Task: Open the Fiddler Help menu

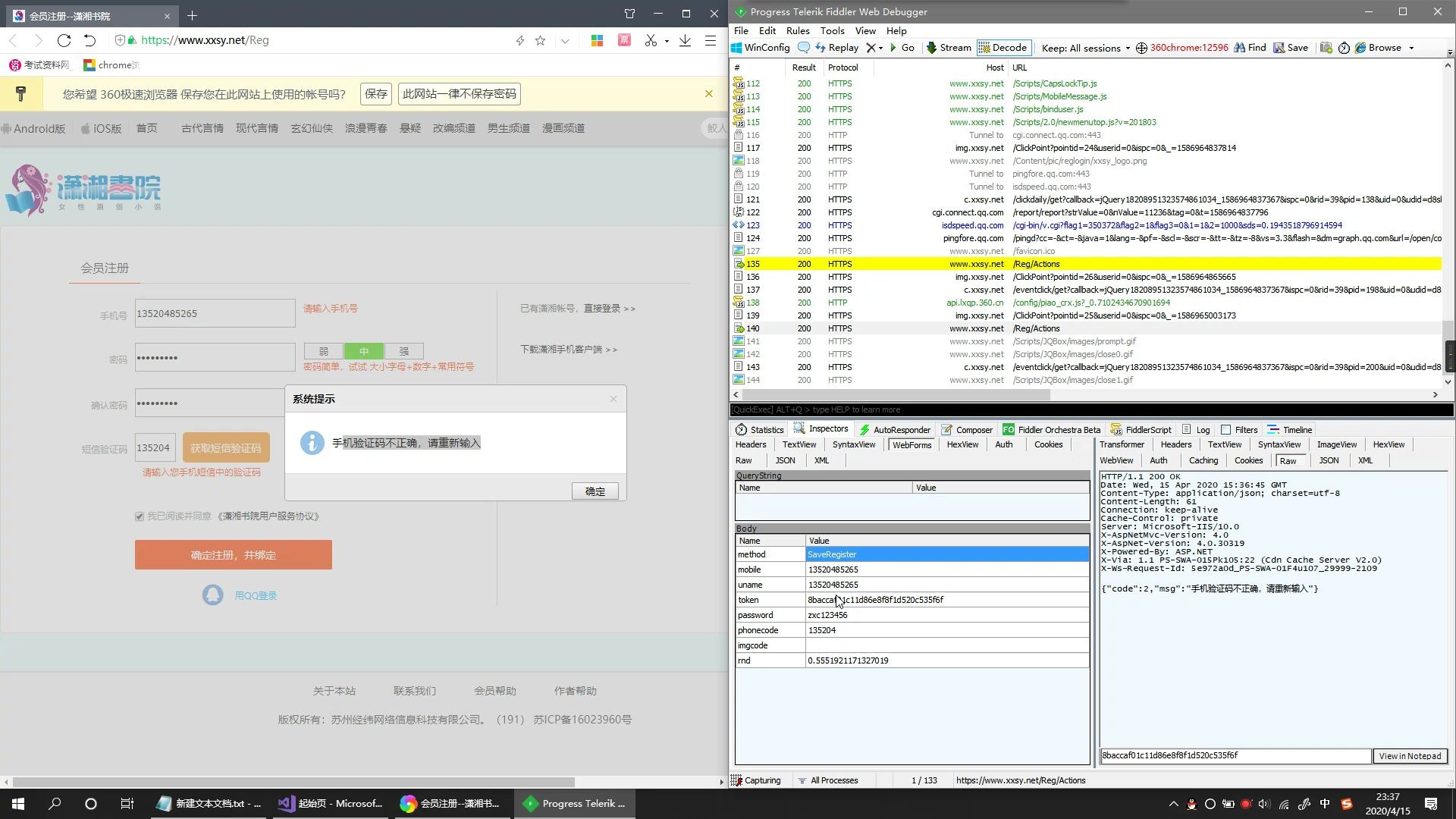Action: pyautogui.click(x=896, y=30)
